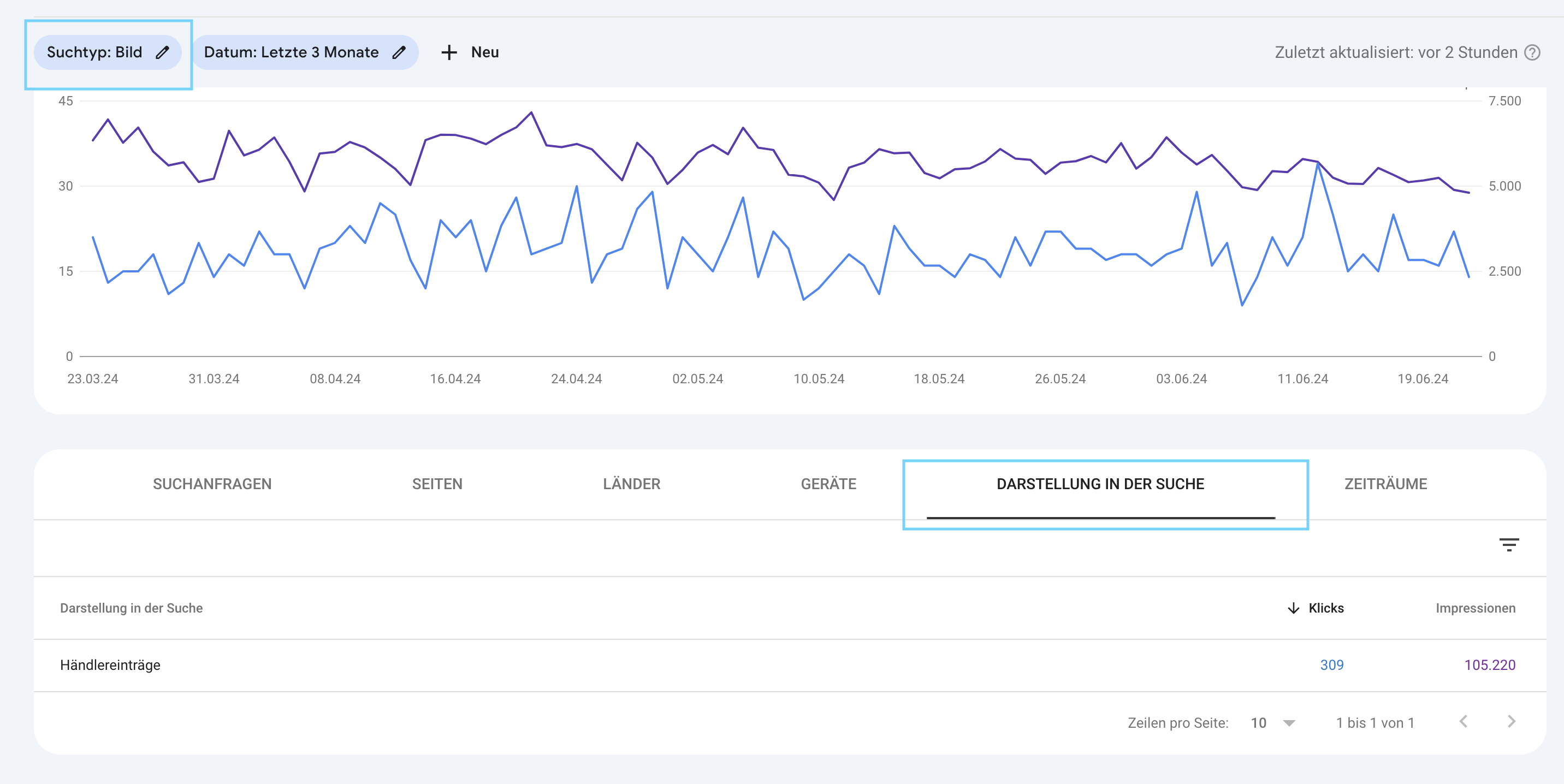Sort table by Impressionen column
The height and width of the screenshot is (784, 1564).
click(1475, 608)
